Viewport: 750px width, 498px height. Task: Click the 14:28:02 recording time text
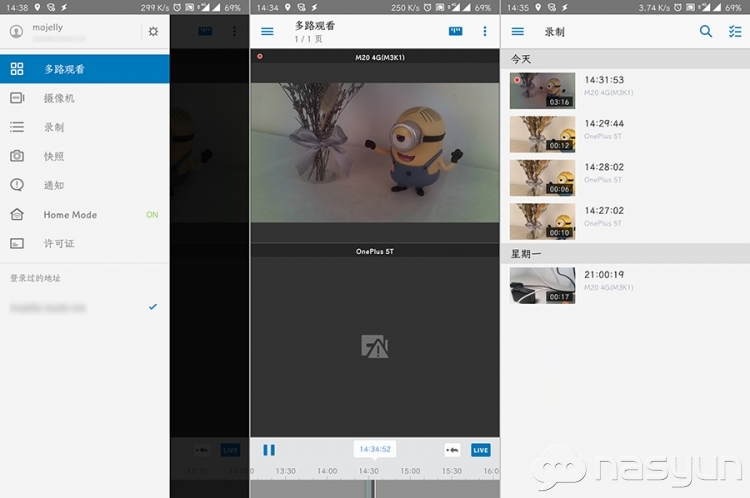604,167
